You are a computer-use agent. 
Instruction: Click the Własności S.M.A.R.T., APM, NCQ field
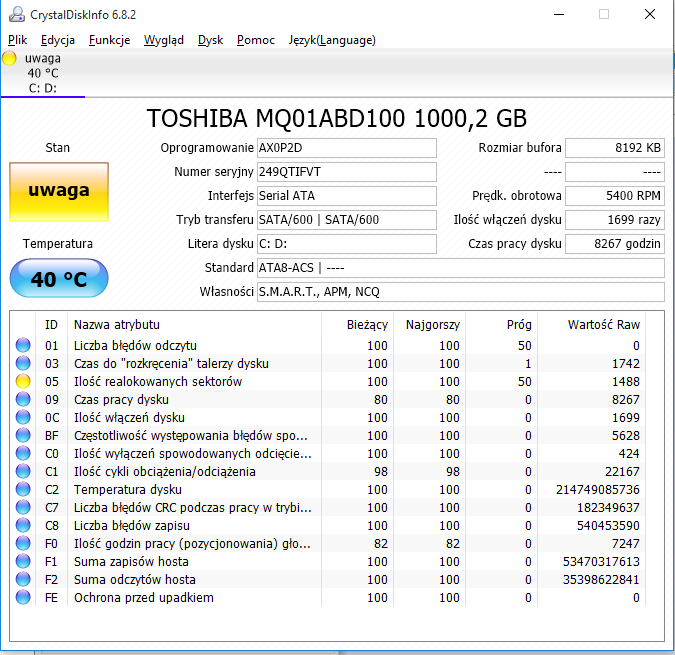click(461, 292)
